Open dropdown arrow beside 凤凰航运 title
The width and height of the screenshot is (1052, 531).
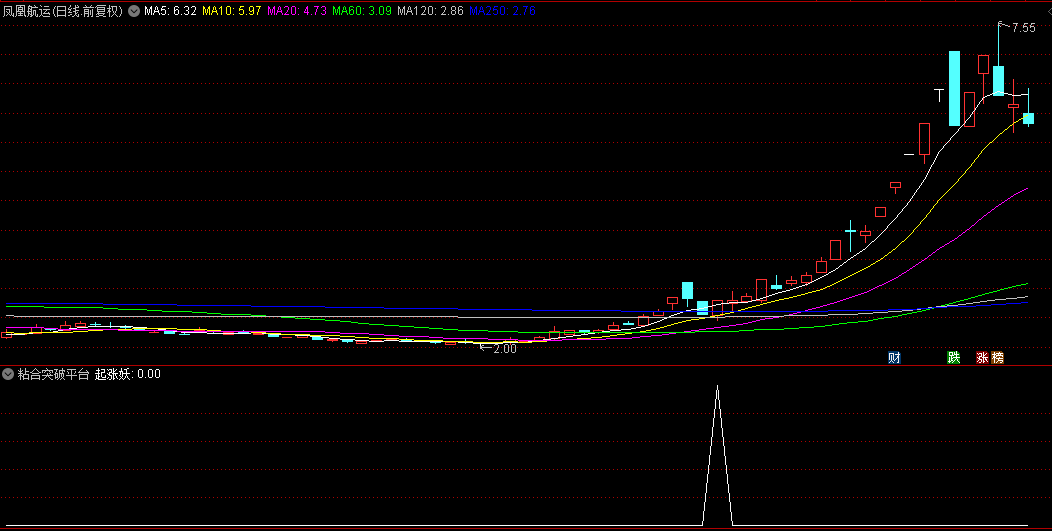(x=134, y=12)
